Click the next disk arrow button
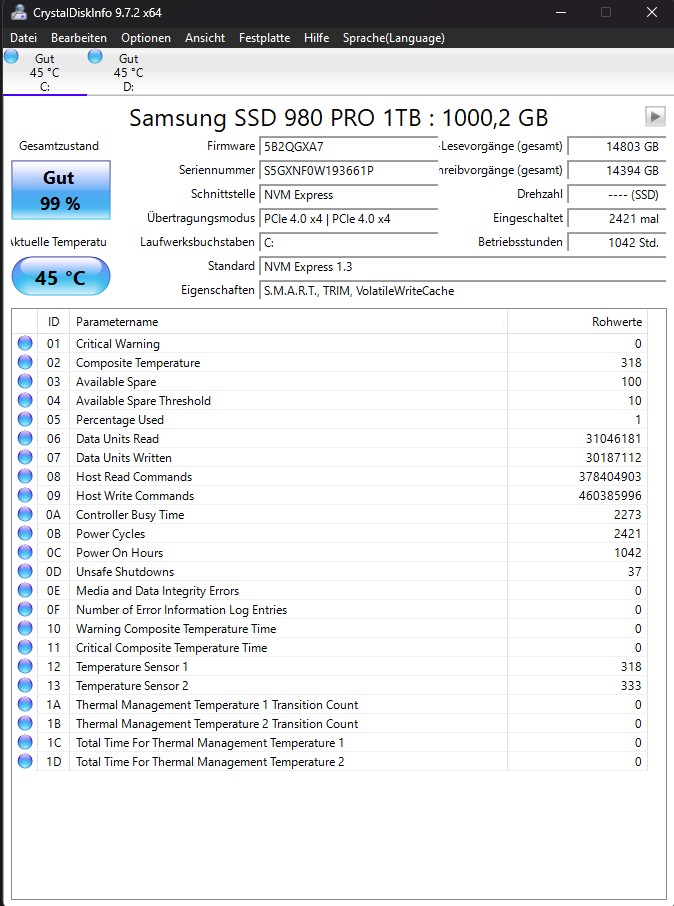 click(x=655, y=116)
